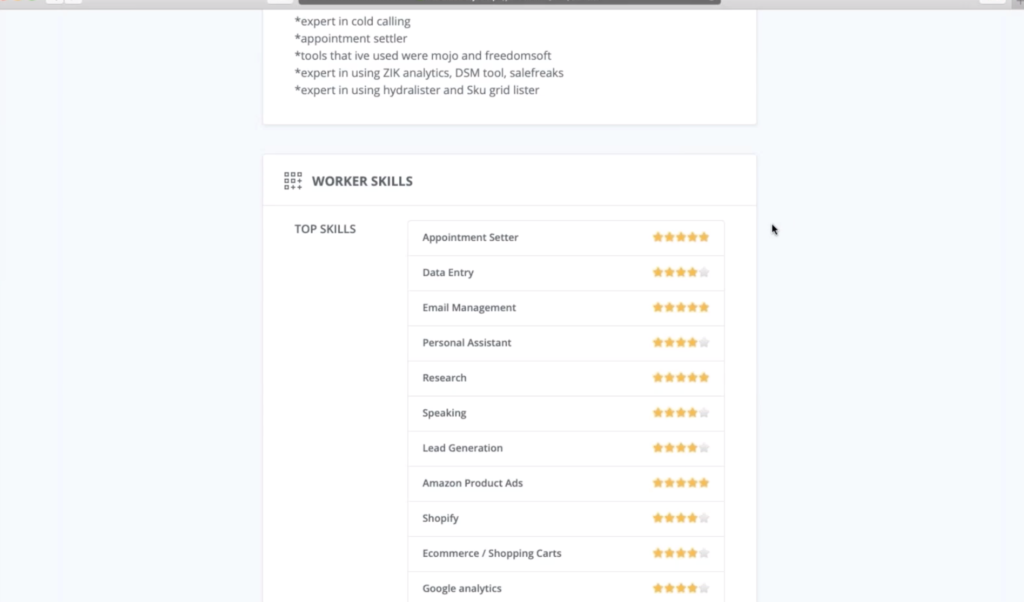Click the WORKER SKILLS section heading
The width and height of the screenshot is (1024, 602).
(x=362, y=182)
